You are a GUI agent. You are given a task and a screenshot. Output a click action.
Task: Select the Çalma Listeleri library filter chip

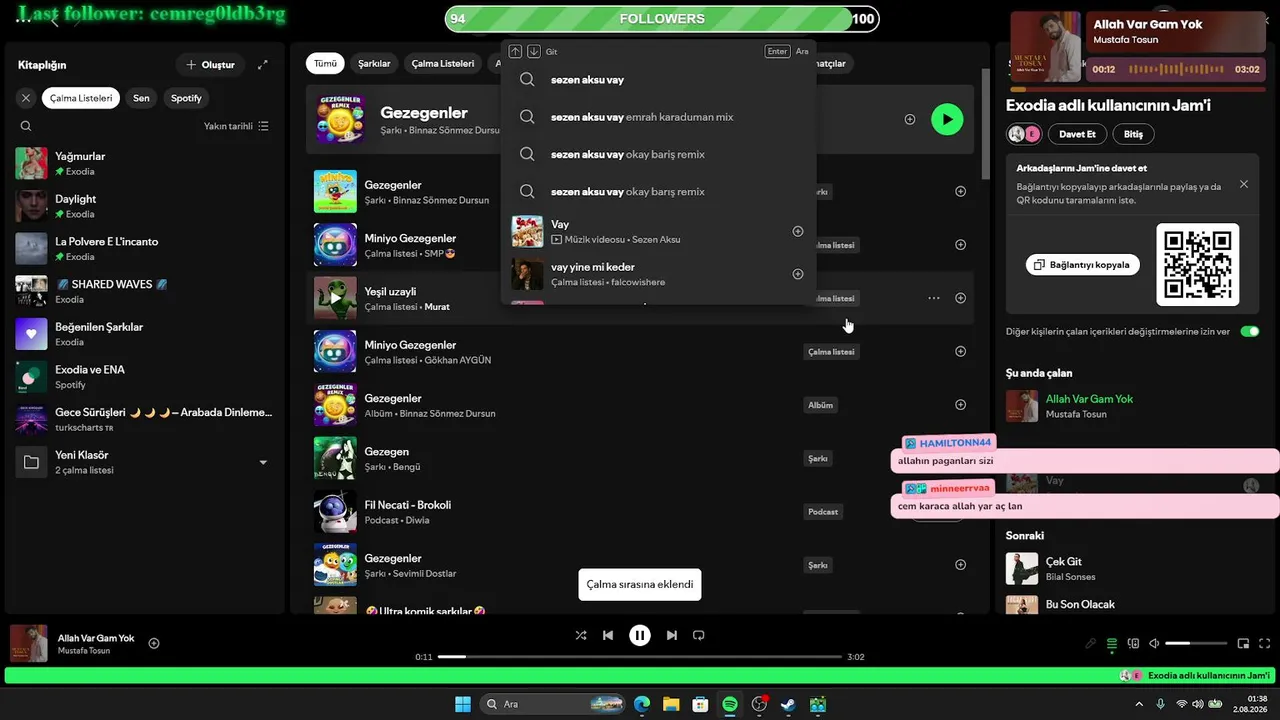tap(81, 98)
